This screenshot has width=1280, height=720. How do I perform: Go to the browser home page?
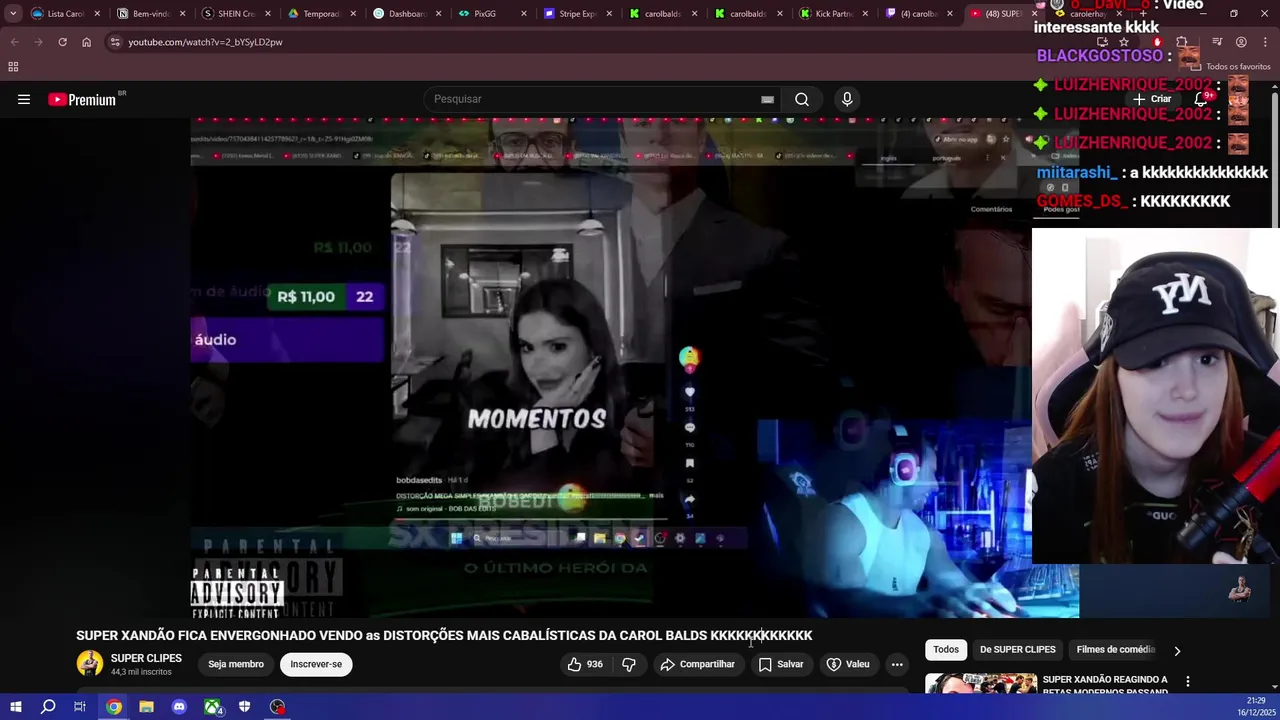tap(86, 42)
